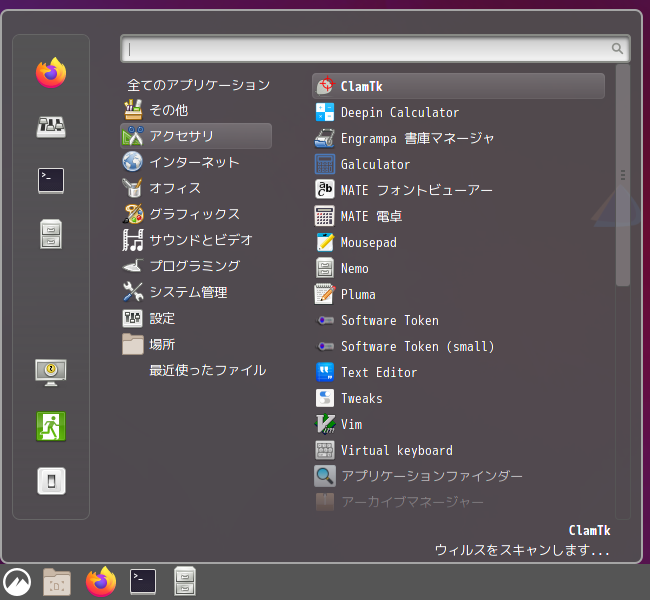Open terminal from the taskbar
This screenshot has height=600, width=650.
[x=143, y=582]
